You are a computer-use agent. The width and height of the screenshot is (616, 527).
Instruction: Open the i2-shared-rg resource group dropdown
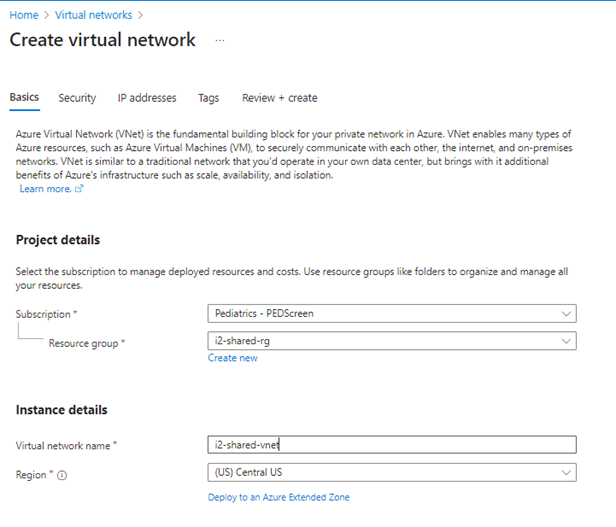pos(392,341)
